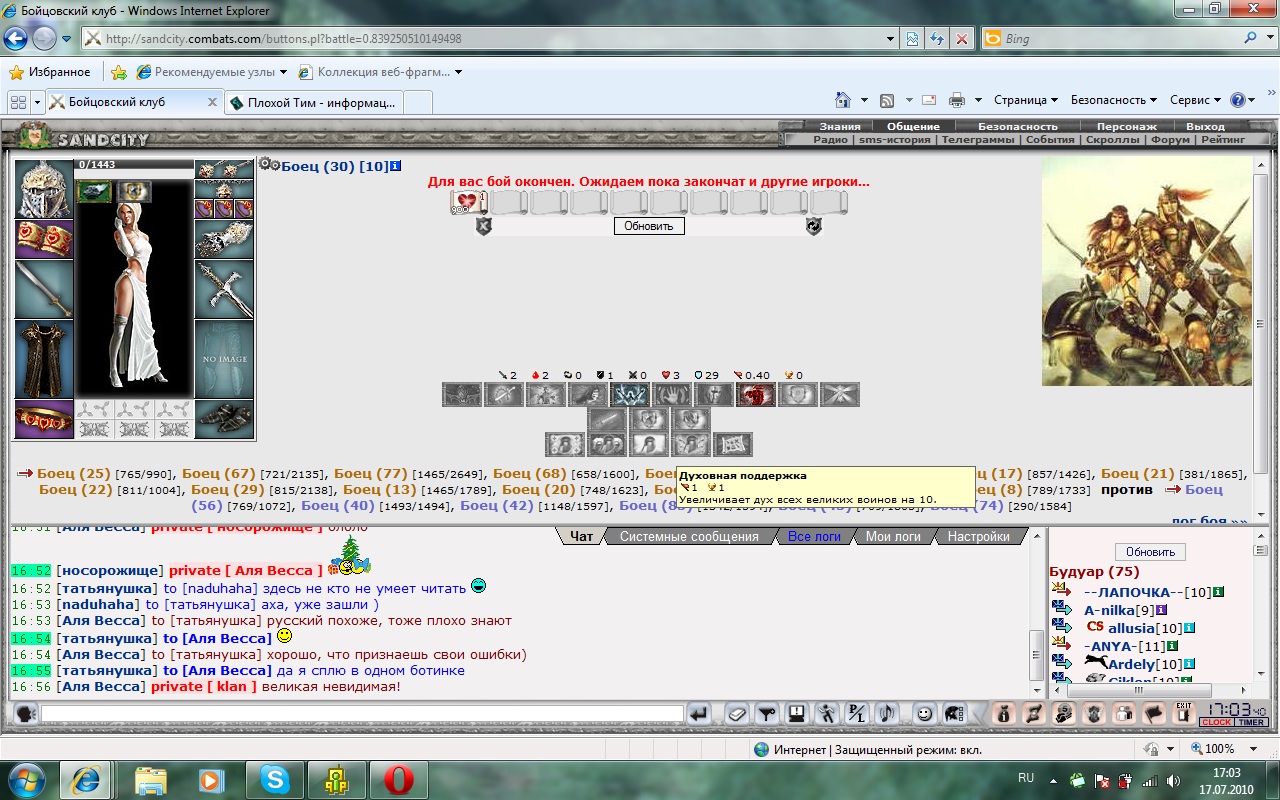Click the heart scroll in first scroll slot
Viewport: 1280px width, 800px height.
point(467,202)
